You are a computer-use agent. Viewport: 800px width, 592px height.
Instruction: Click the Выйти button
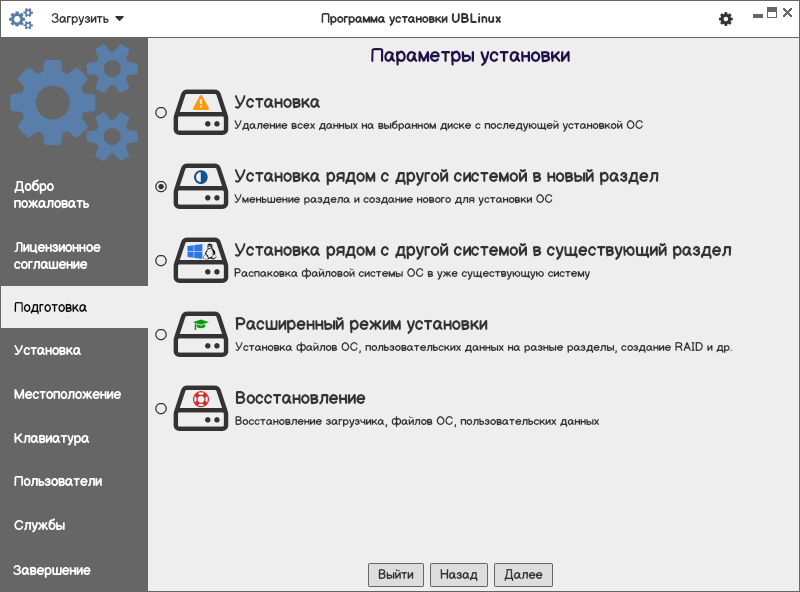point(396,575)
